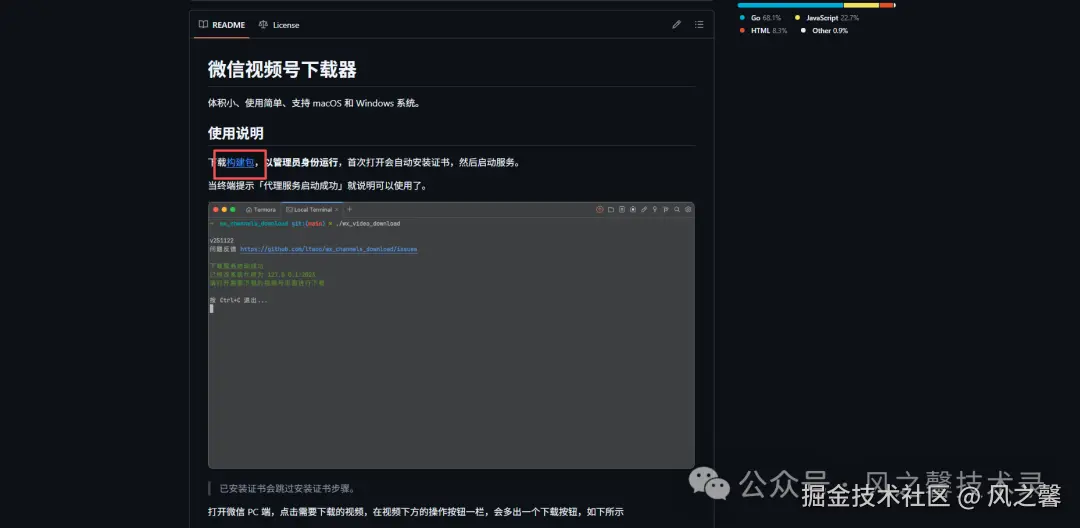The height and width of the screenshot is (528, 1080).
Task: Click the 微信视频号下载器 heading
Action: point(282,70)
